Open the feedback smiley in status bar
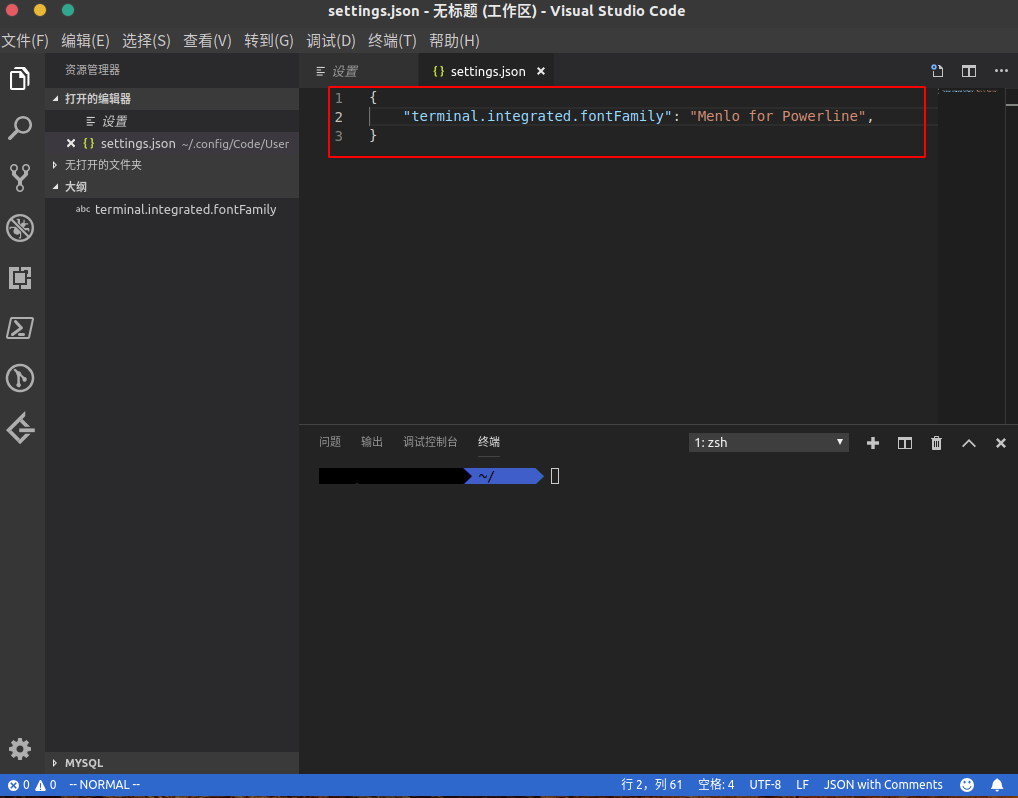The height and width of the screenshot is (798, 1018). (967, 784)
